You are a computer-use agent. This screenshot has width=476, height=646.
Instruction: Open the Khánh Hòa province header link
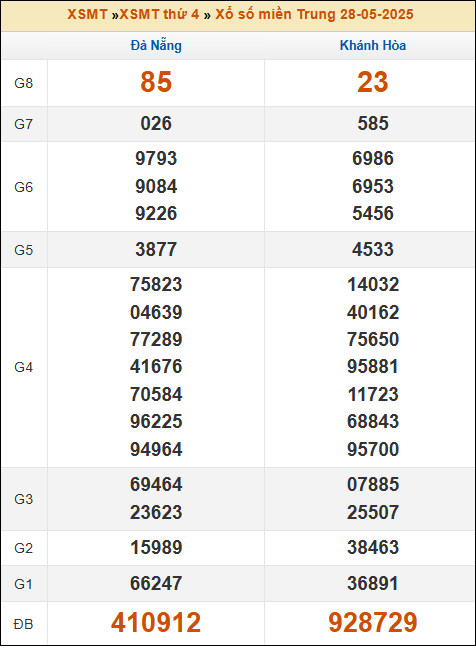coord(373,45)
